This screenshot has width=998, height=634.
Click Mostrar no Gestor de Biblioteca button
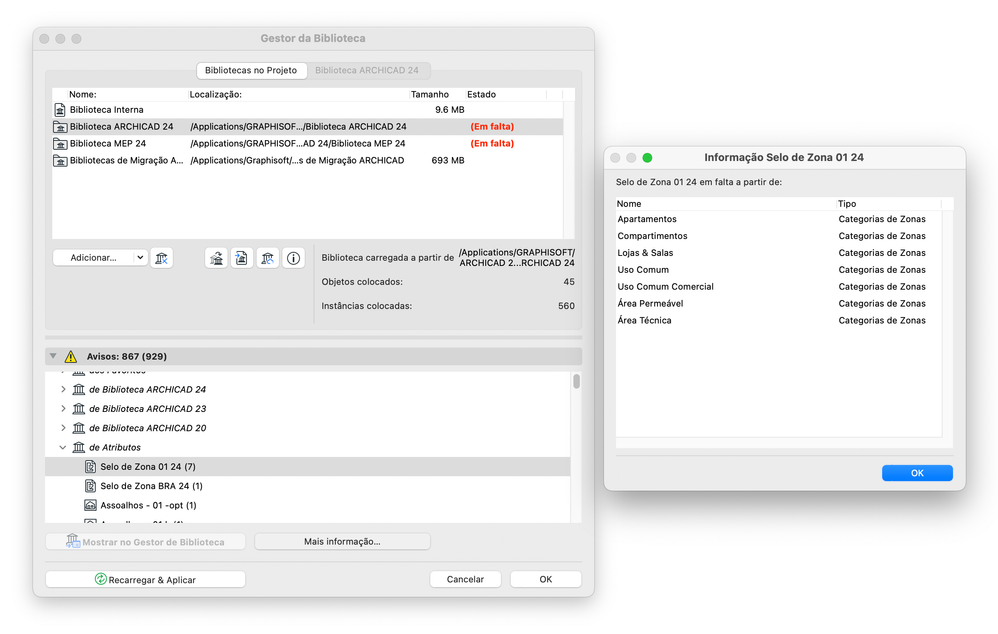pos(146,542)
